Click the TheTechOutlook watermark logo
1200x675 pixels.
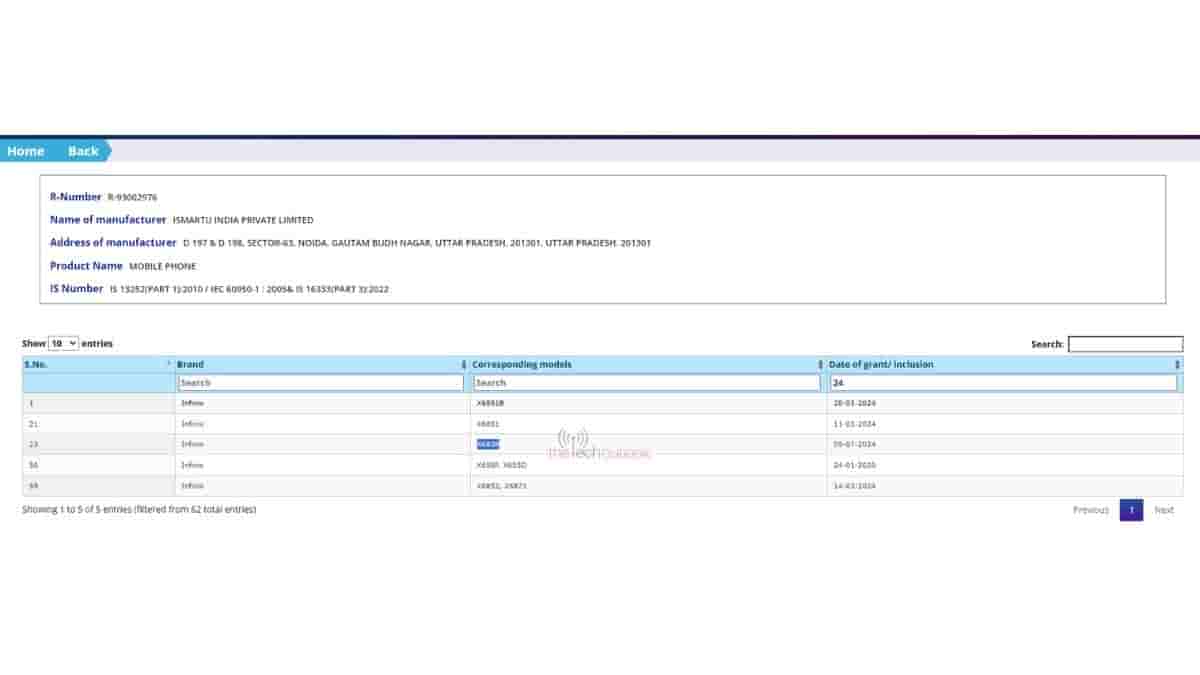598,445
